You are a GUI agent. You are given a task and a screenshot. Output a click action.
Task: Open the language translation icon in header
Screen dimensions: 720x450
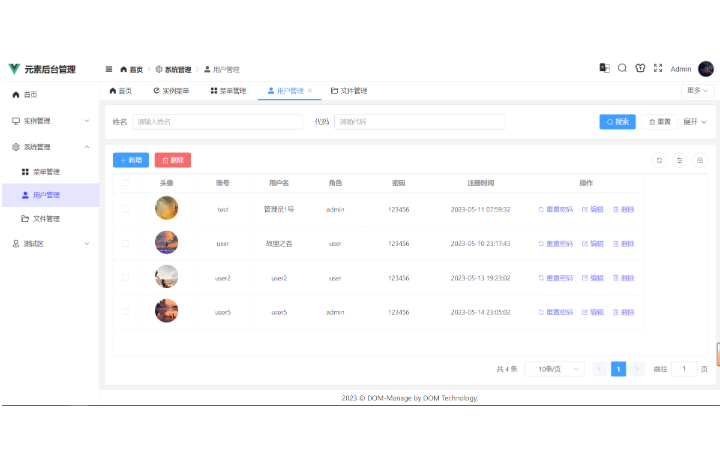(604, 68)
